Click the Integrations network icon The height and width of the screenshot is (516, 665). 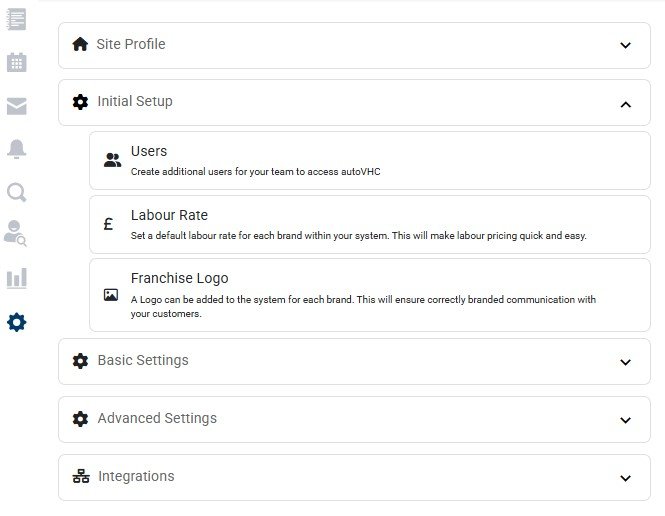coord(81,477)
